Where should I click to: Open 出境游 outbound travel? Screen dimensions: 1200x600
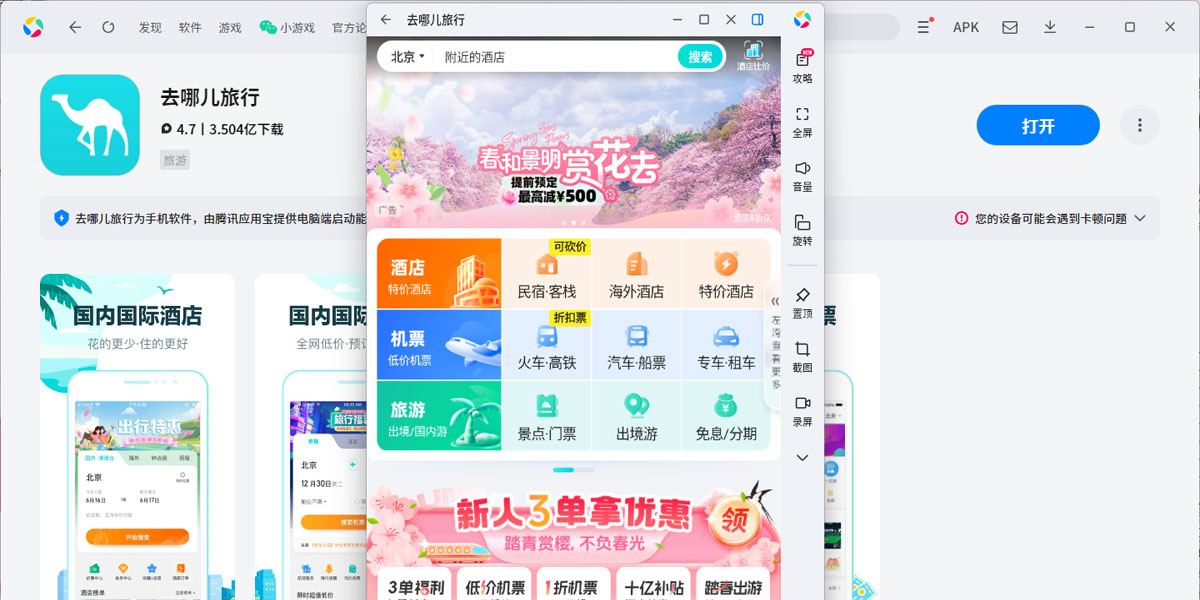636,416
